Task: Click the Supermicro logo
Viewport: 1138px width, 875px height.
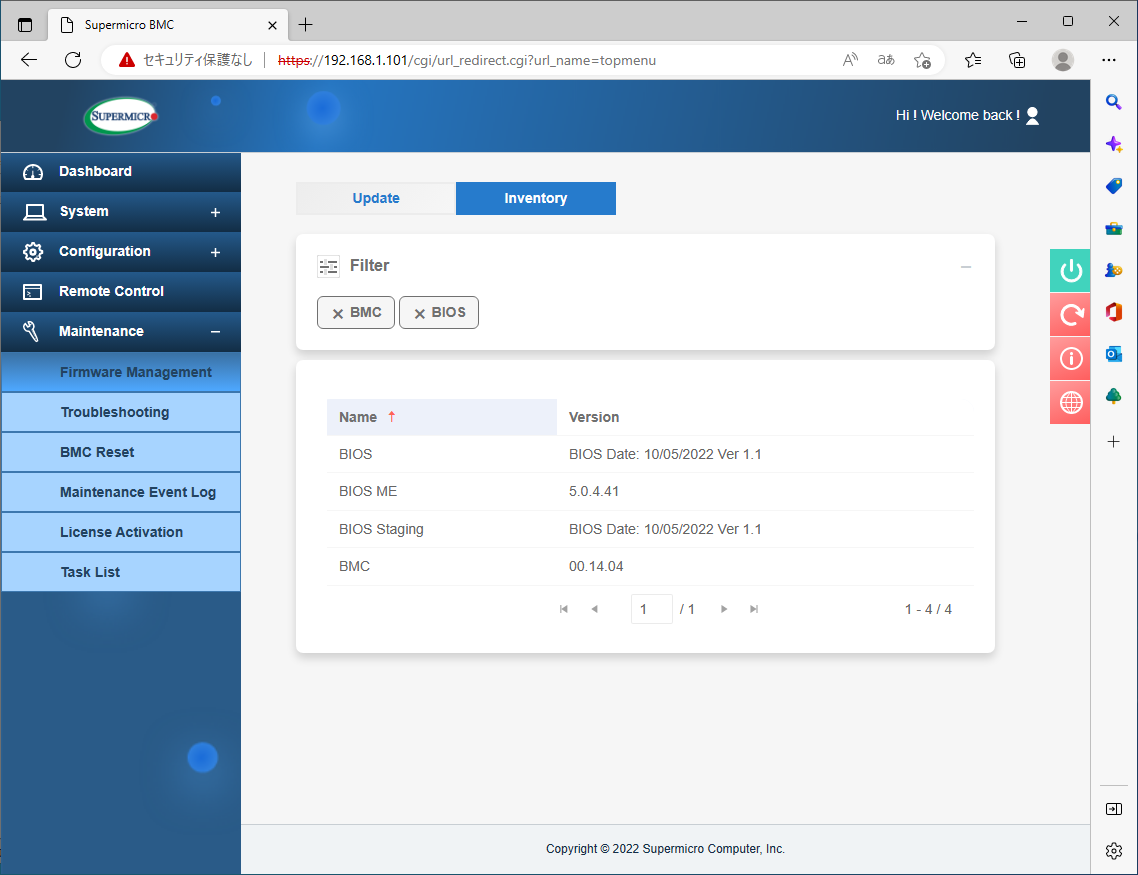Action: pos(121,116)
